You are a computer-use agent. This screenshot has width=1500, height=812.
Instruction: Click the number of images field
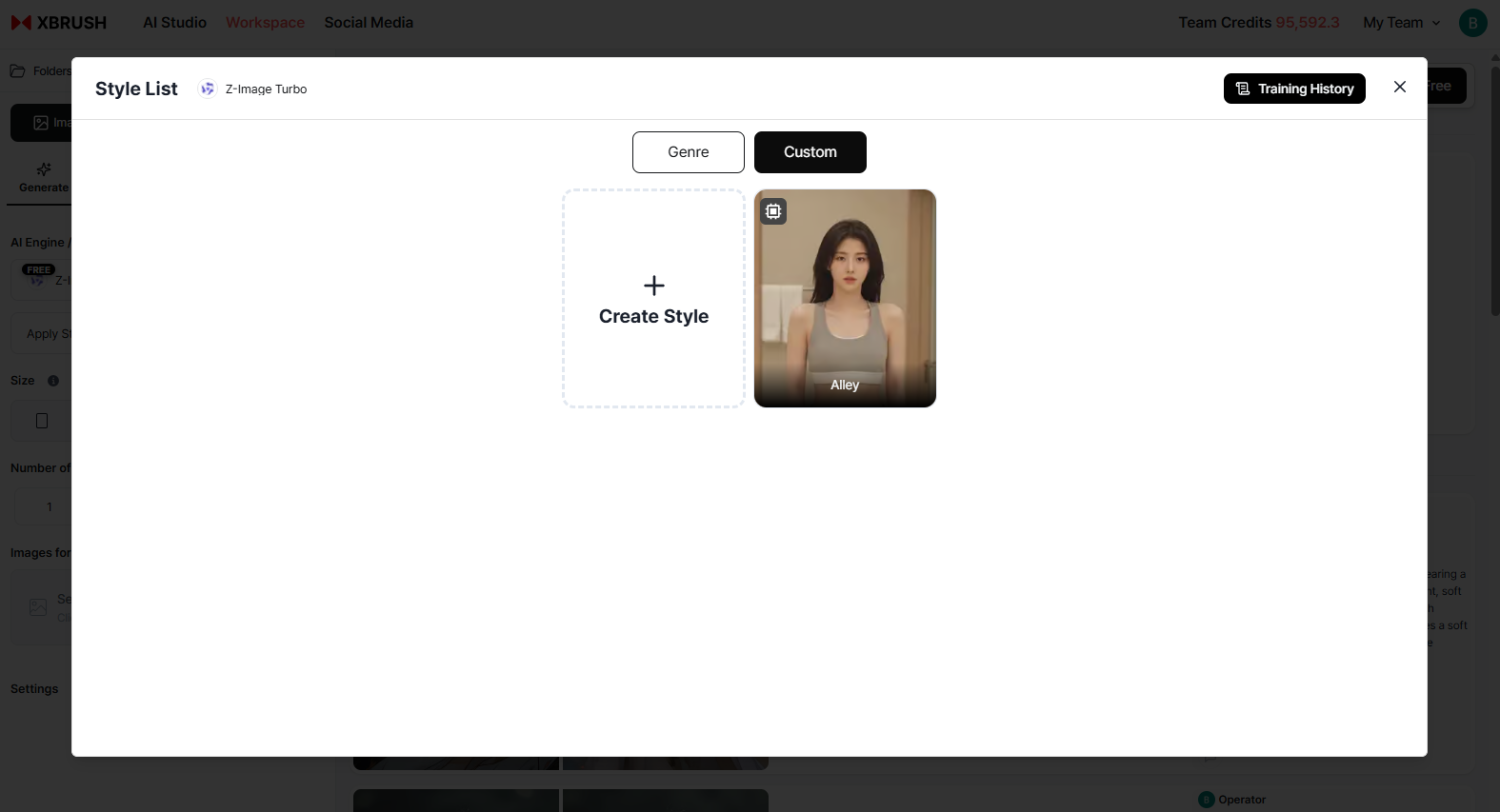tap(43, 506)
